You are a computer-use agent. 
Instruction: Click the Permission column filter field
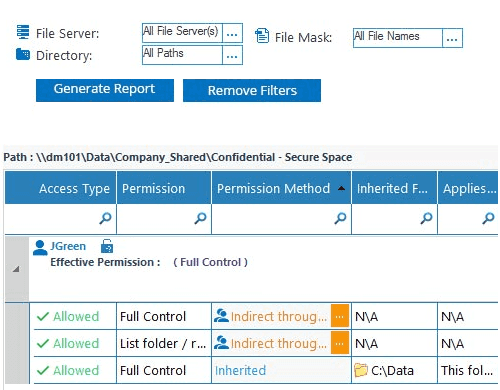coord(164,218)
